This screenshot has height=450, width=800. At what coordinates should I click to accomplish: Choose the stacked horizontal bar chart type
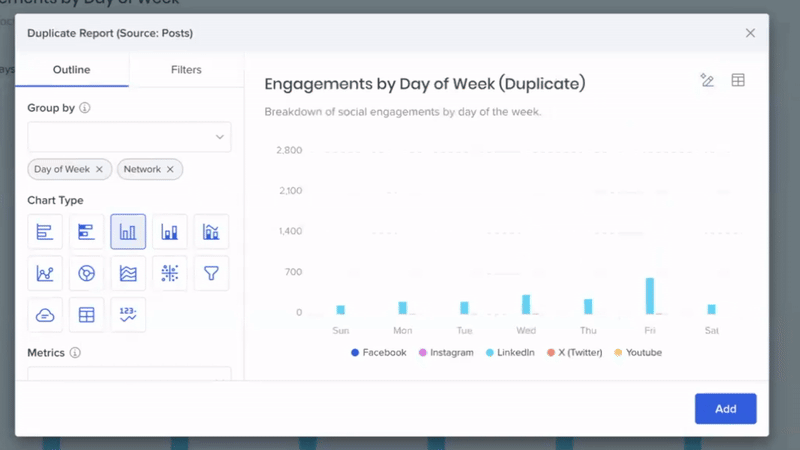[x=87, y=232]
